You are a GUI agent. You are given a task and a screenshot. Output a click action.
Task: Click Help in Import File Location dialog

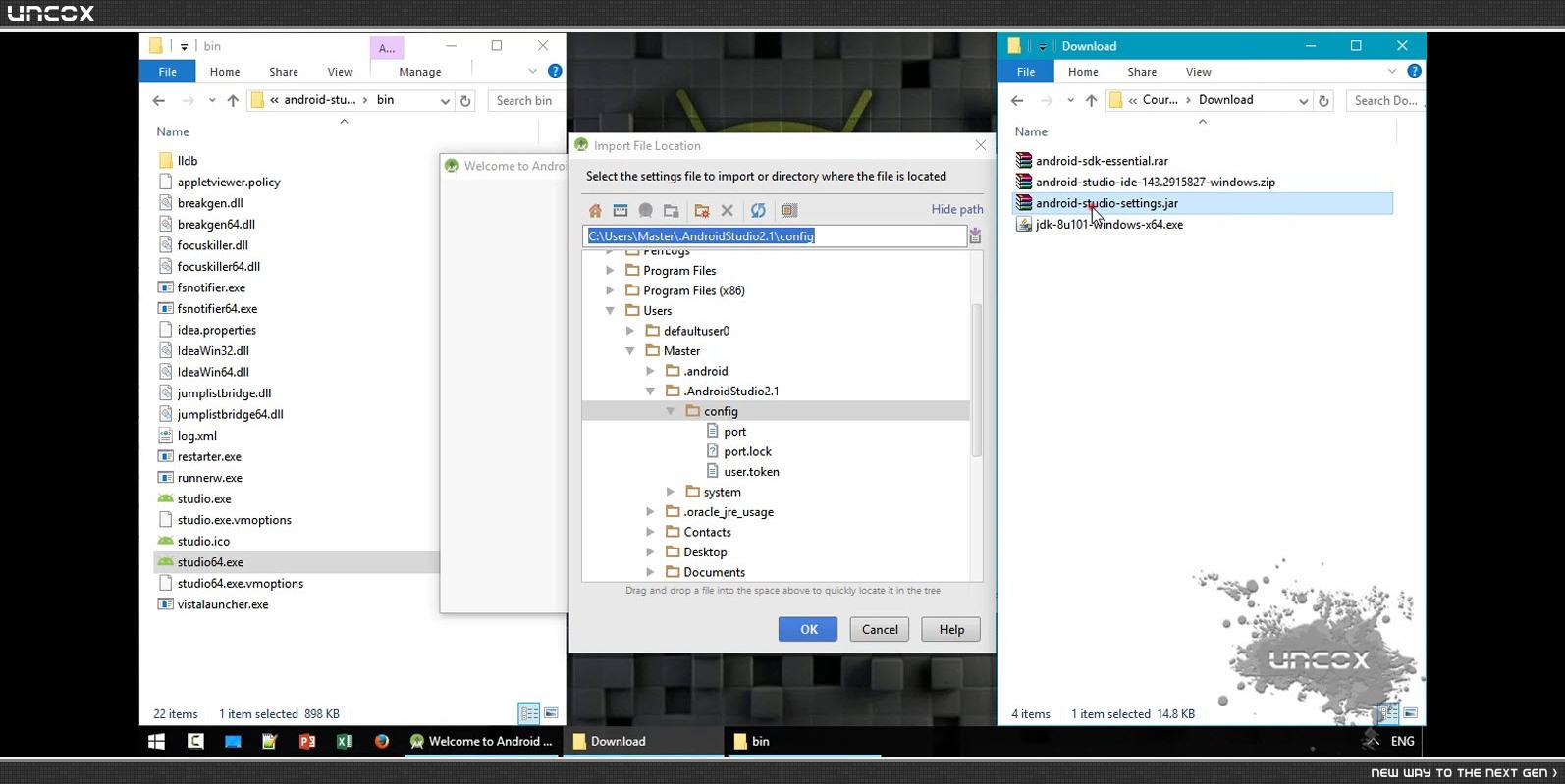(951, 629)
